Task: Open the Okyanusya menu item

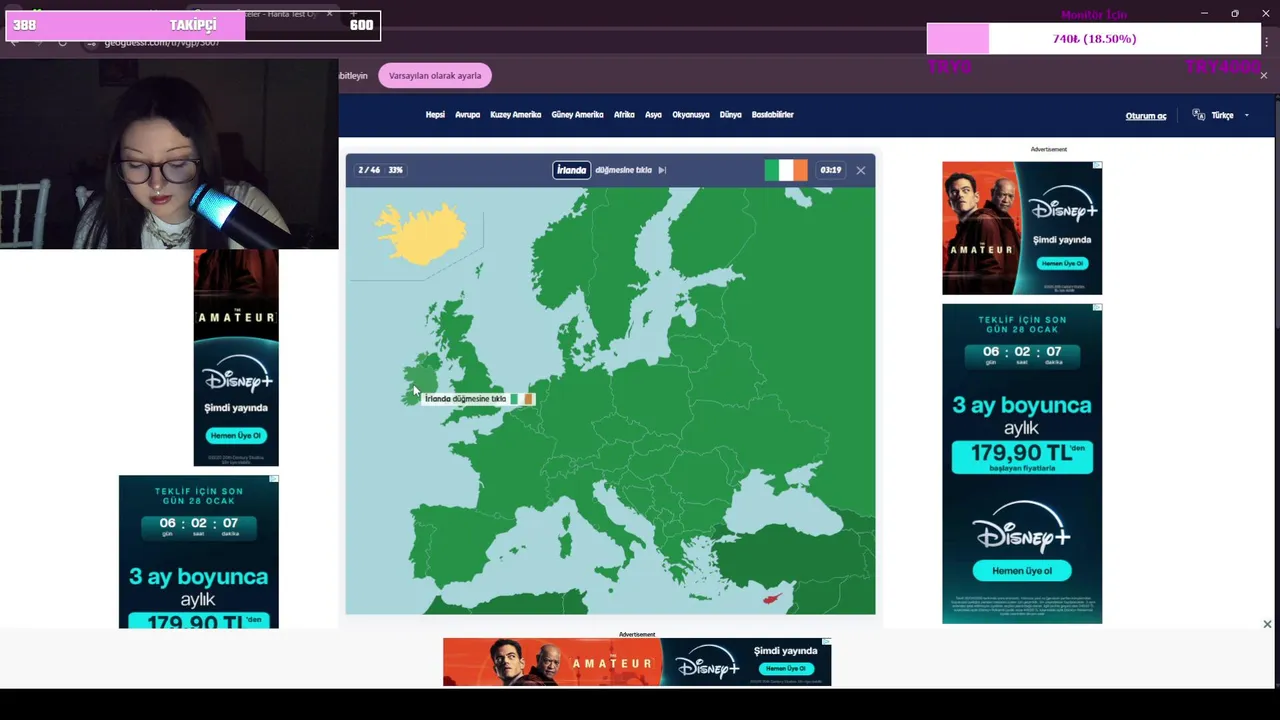Action: [690, 115]
